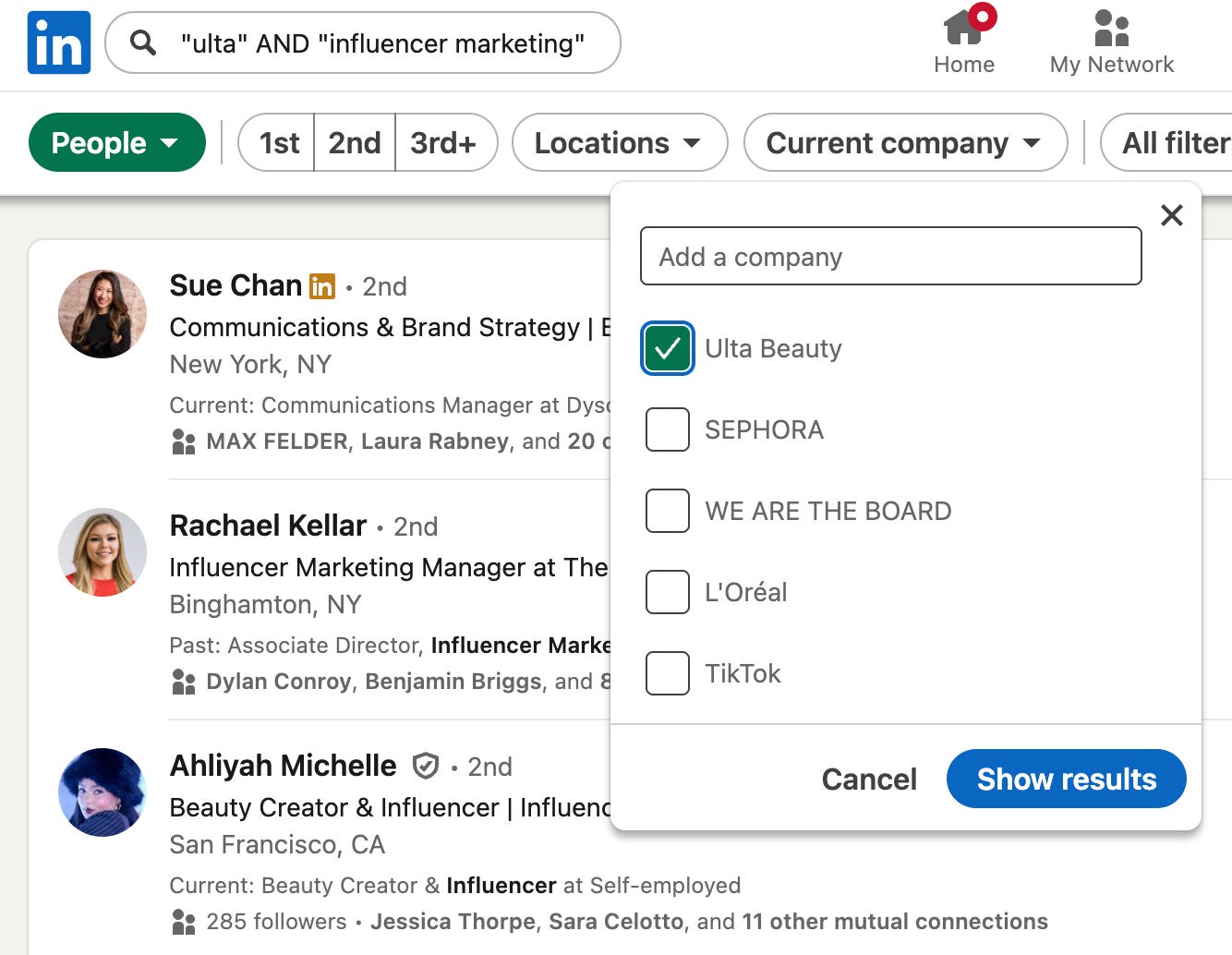Click the Ulta Beauty label text
This screenshot has height=955, width=1232.
tap(773, 348)
